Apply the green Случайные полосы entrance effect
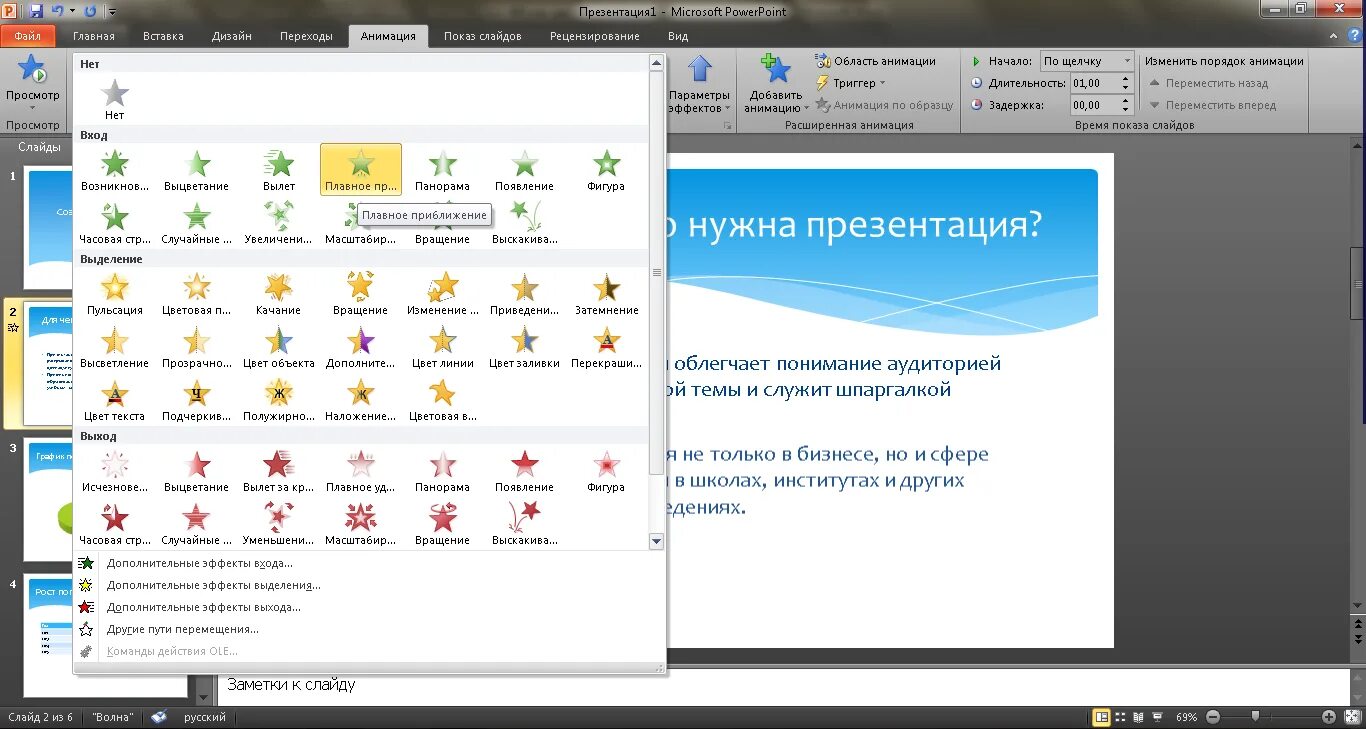1366x729 pixels. coord(197,223)
